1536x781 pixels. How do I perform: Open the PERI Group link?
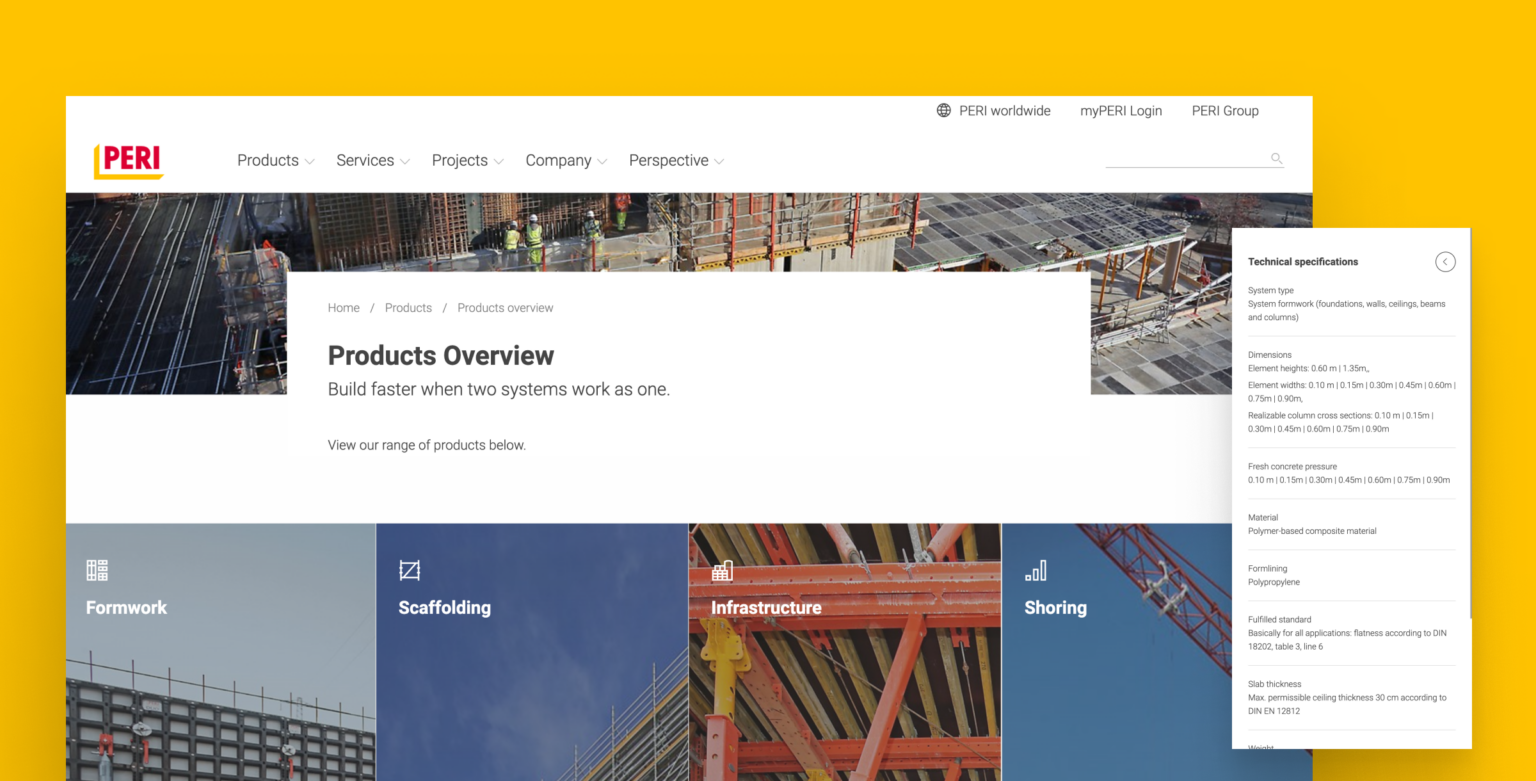coord(1225,111)
